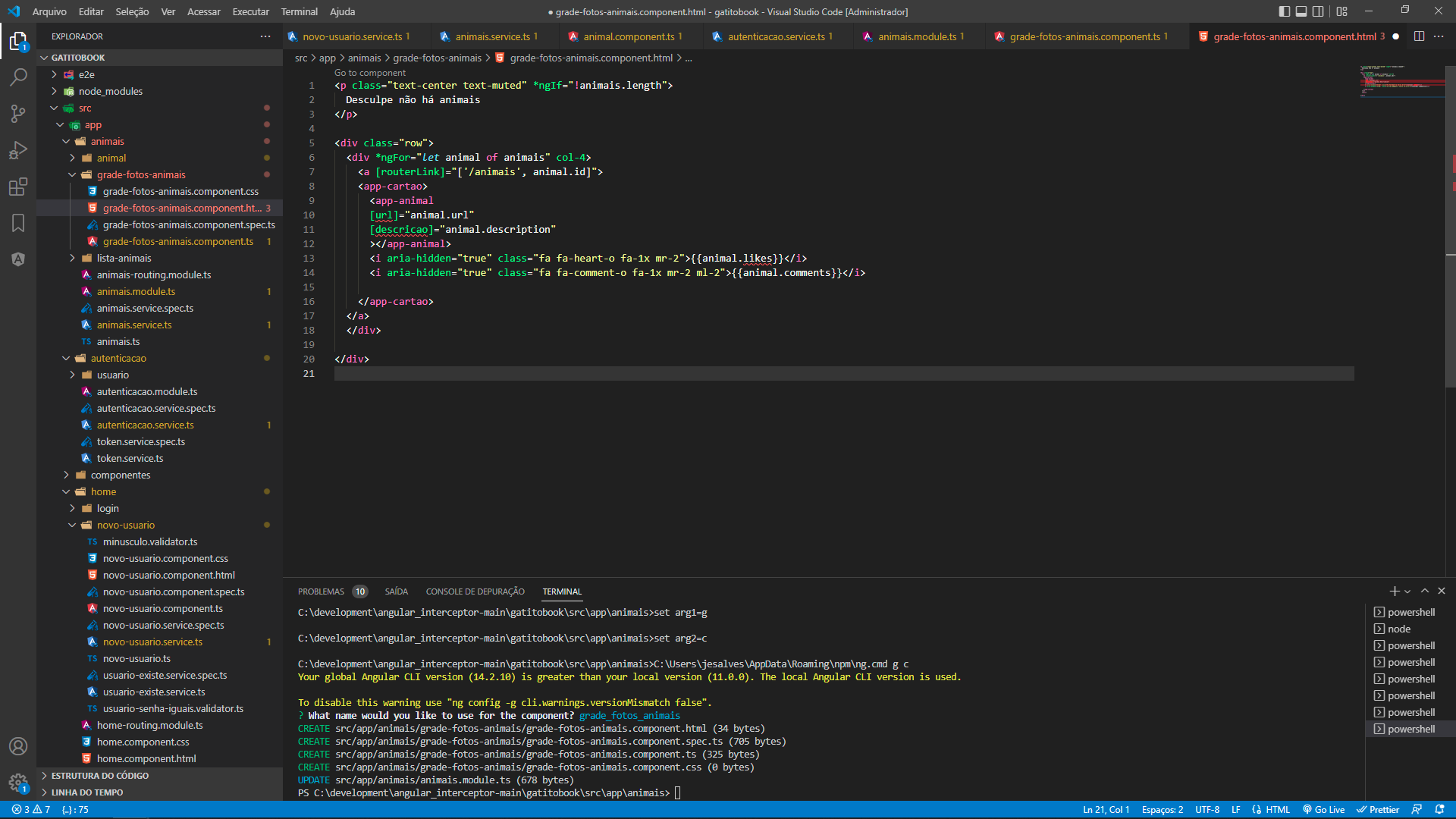The image size is (1456, 819).
Task: Expand ESTRUTURA DO CÓDIGO section
Action: (x=159, y=776)
